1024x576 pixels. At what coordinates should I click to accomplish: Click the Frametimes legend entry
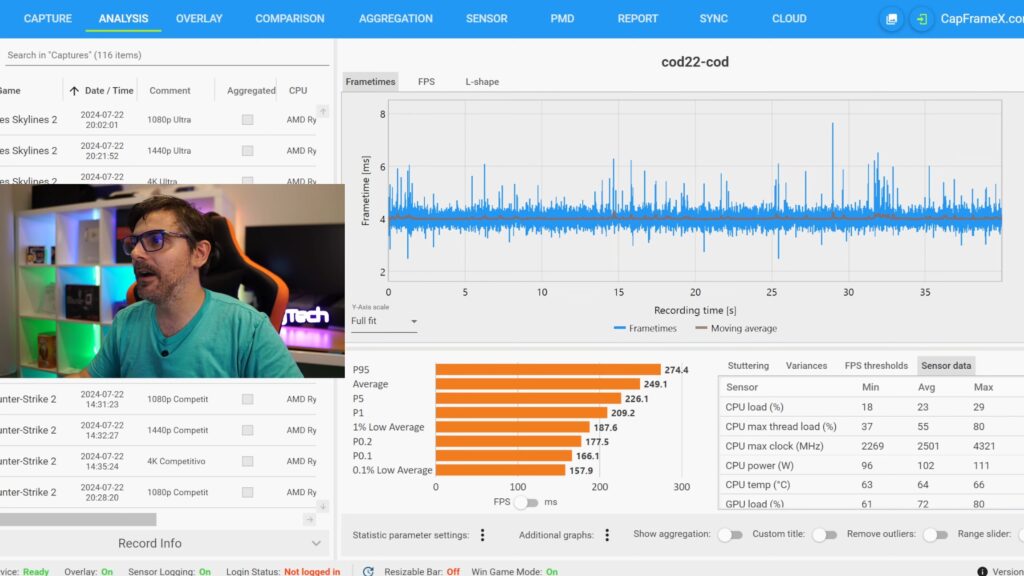[645, 328]
